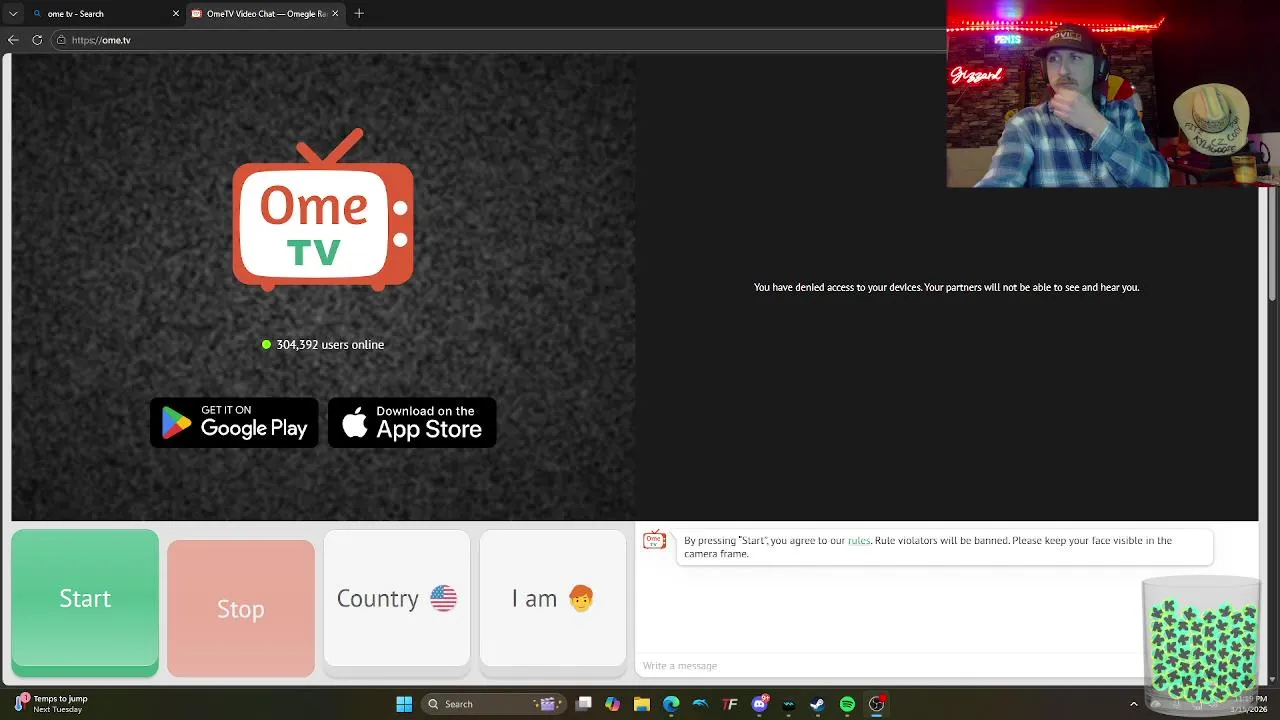1280x720 pixels.
Task: Show hidden system tray icons
Action: point(1133,704)
